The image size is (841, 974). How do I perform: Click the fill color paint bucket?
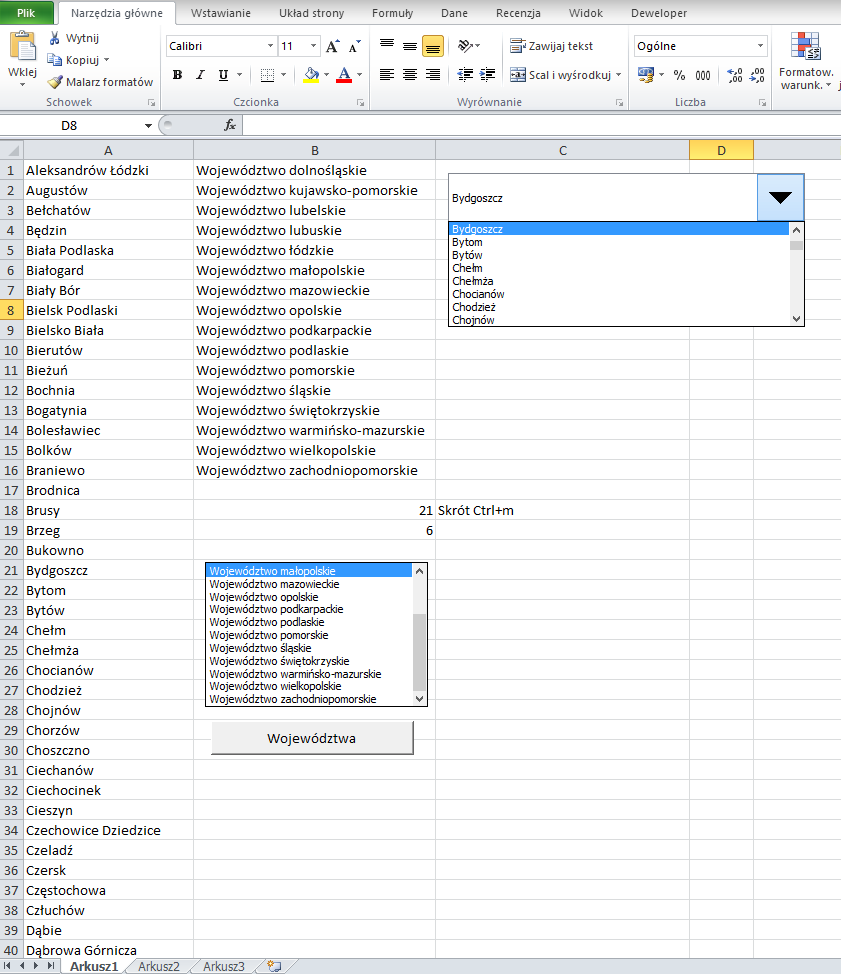click(311, 75)
